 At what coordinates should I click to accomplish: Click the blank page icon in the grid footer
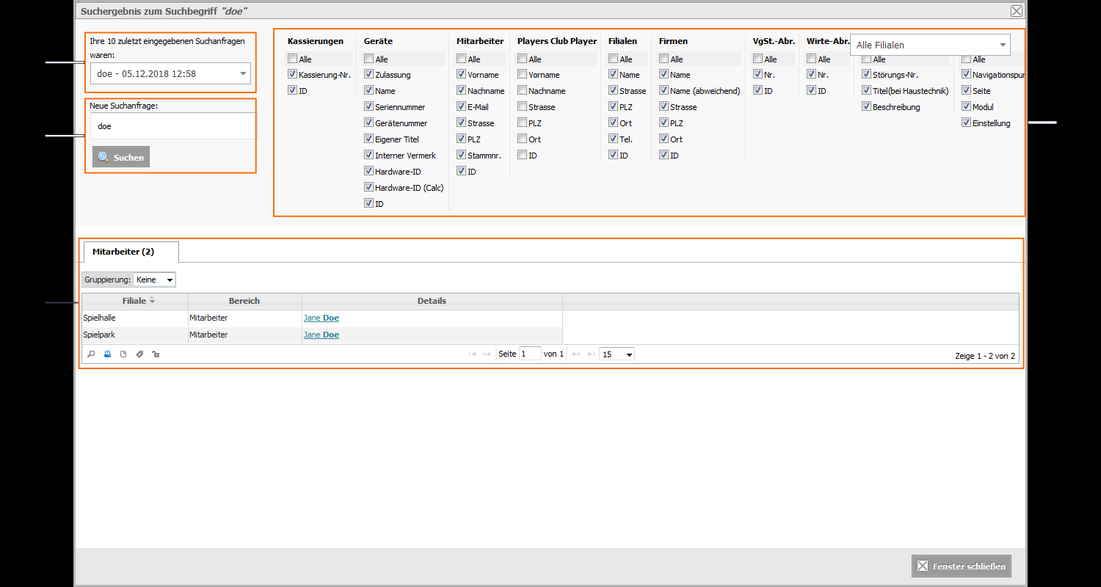pyautogui.click(x=124, y=355)
